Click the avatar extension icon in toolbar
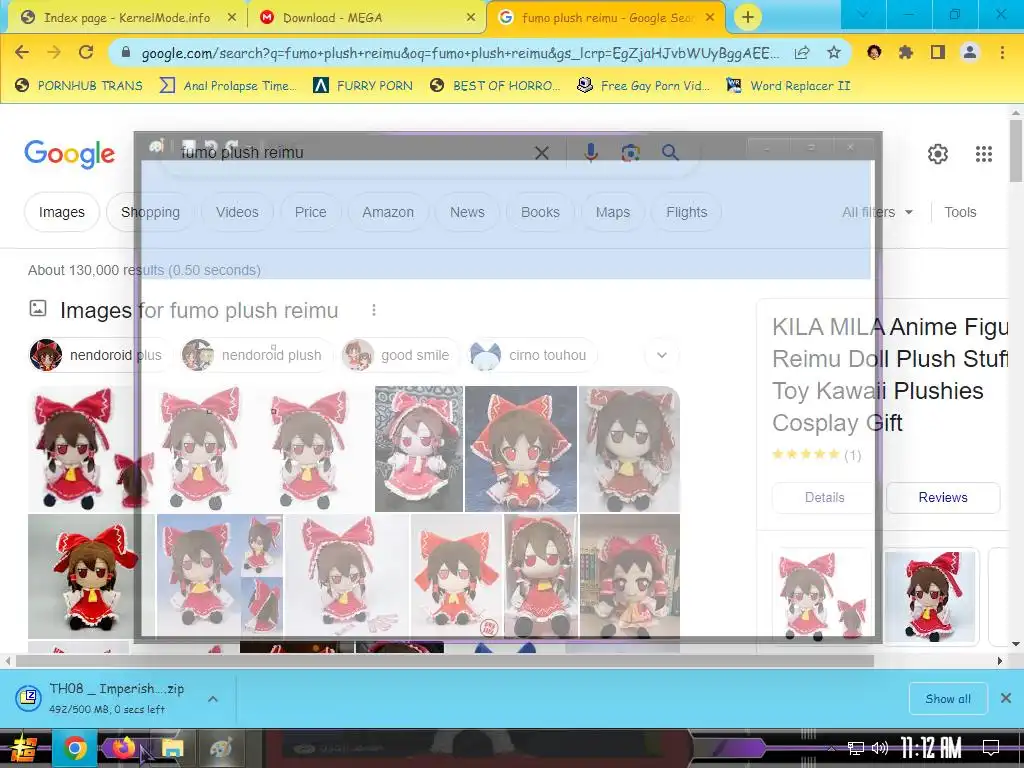Screen dimensions: 1024x768 [x=874, y=52]
